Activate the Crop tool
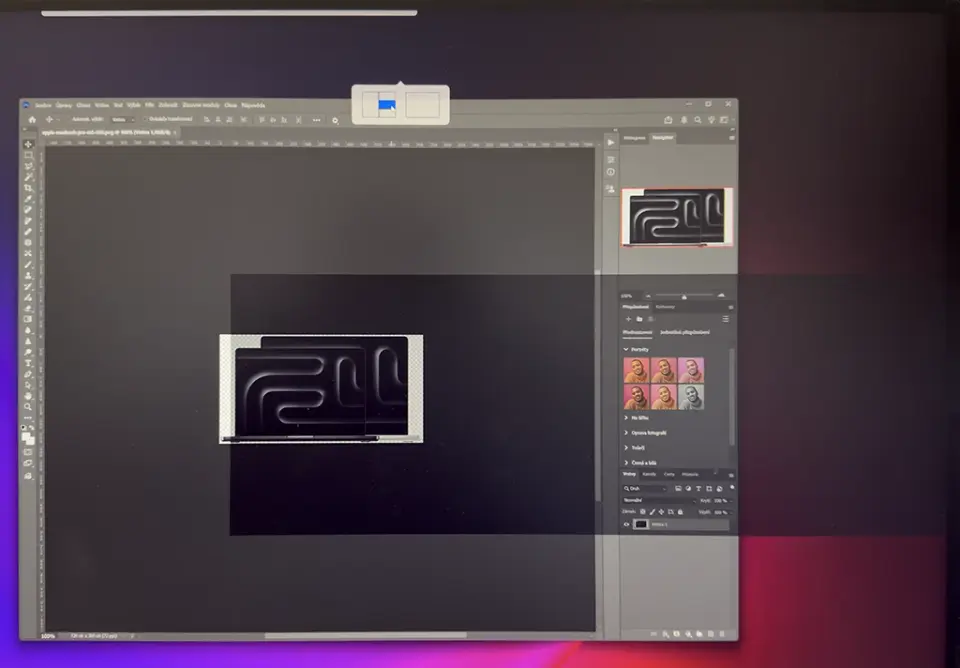960x668 pixels. tap(27, 189)
